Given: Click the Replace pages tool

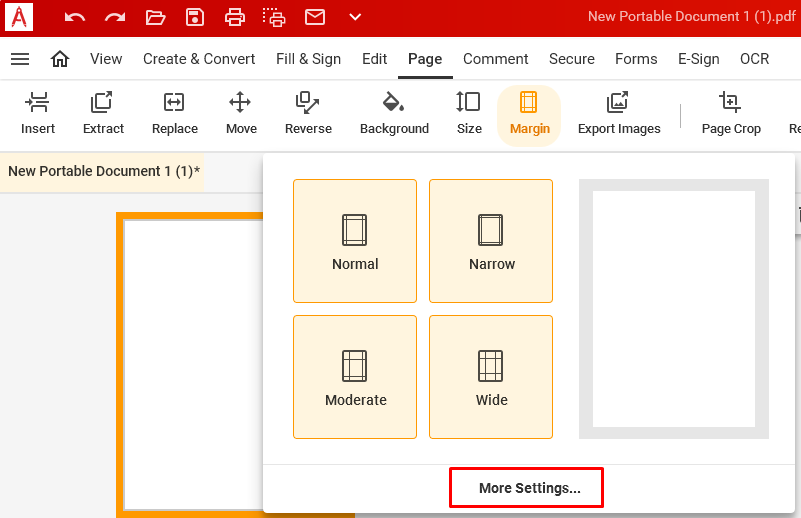Looking at the screenshot, I should pos(175,113).
